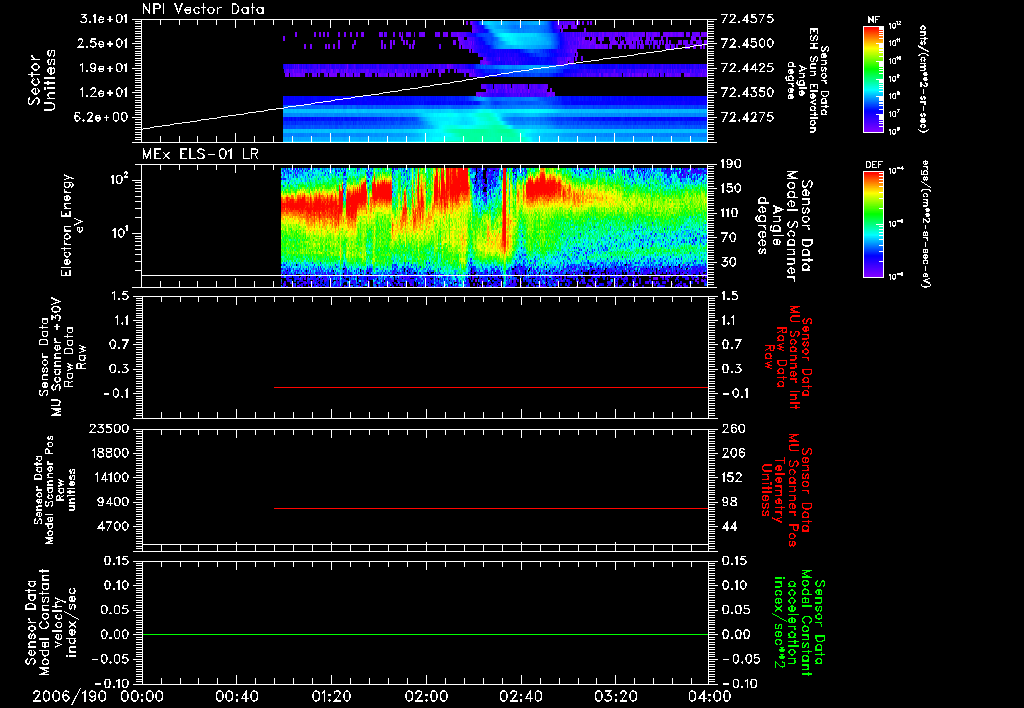Screen dimensions: 1024x708
Task: Click the 190 scanner angle tick
Action: tap(732, 164)
